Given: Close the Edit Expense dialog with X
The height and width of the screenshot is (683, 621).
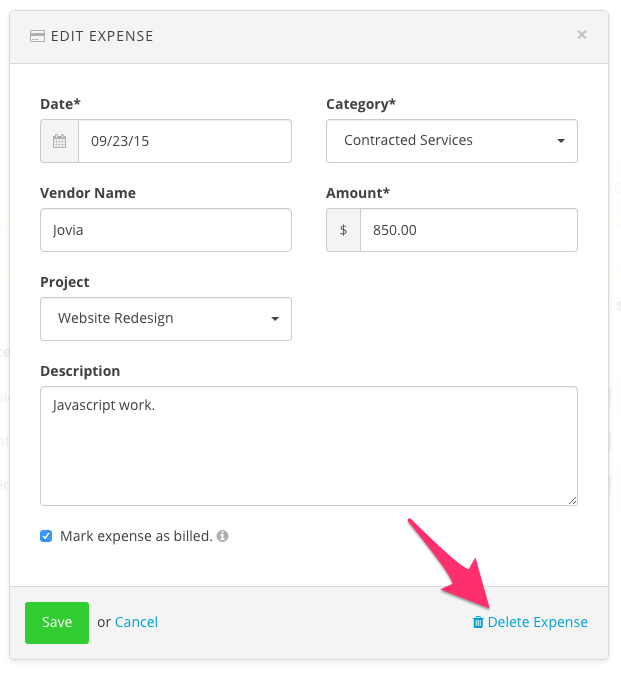Looking at the screenshot, I should pyautogui.click(x=582, y=35).
